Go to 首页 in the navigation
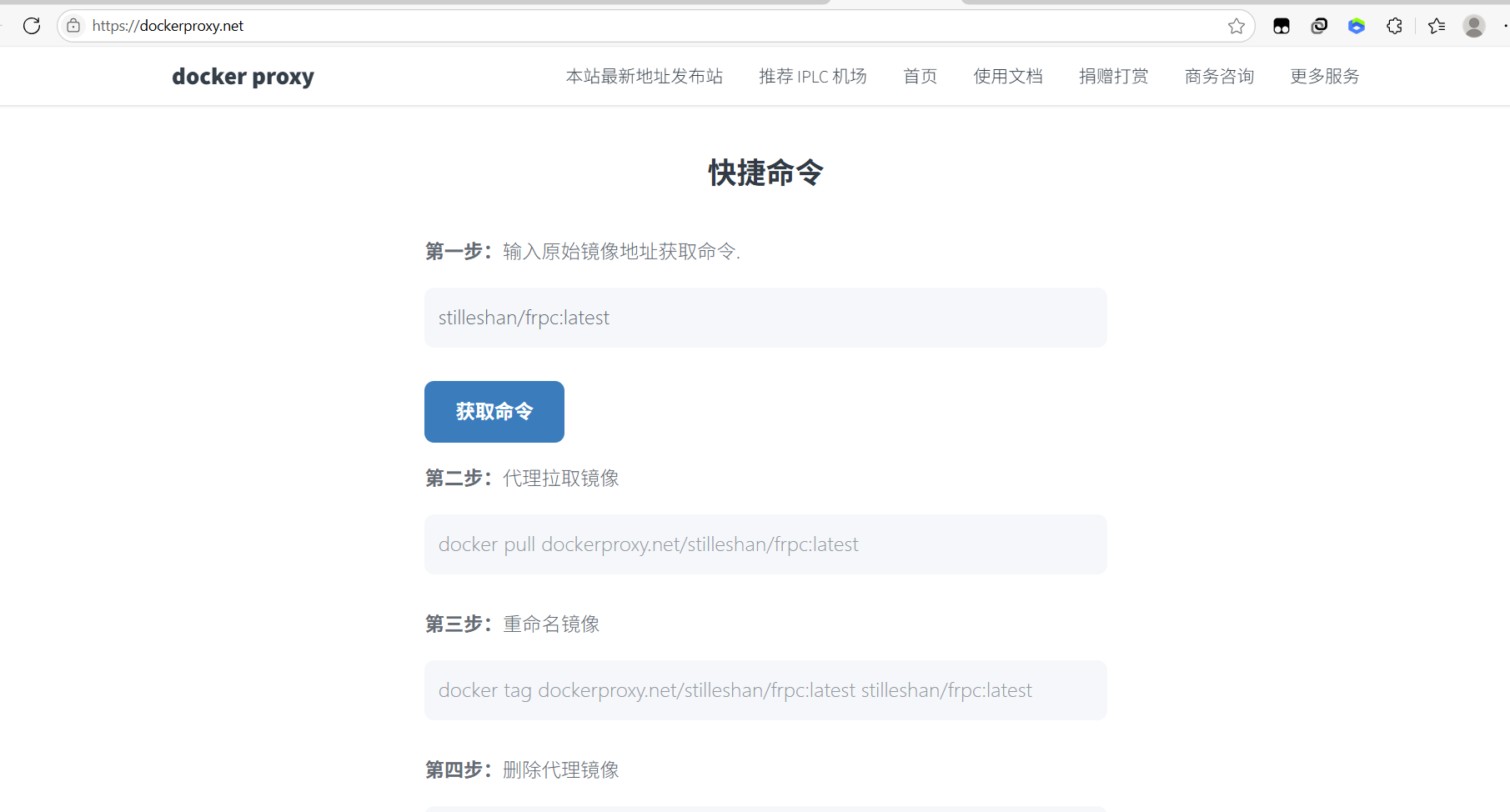 [x=921, y=76]
